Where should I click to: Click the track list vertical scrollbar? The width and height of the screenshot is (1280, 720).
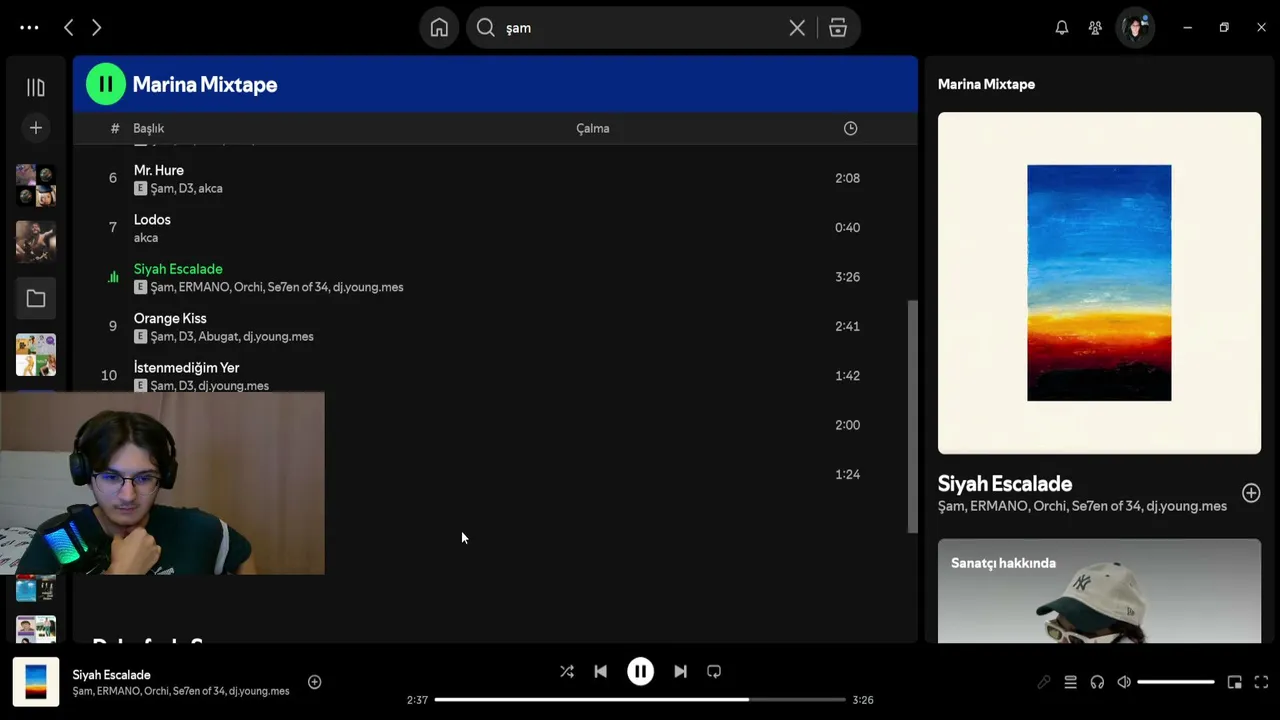912,415
